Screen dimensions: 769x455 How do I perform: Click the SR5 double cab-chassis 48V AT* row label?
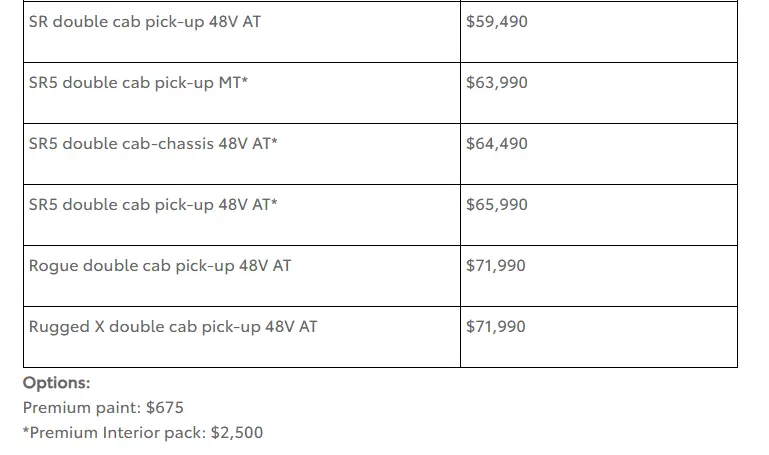153,144
